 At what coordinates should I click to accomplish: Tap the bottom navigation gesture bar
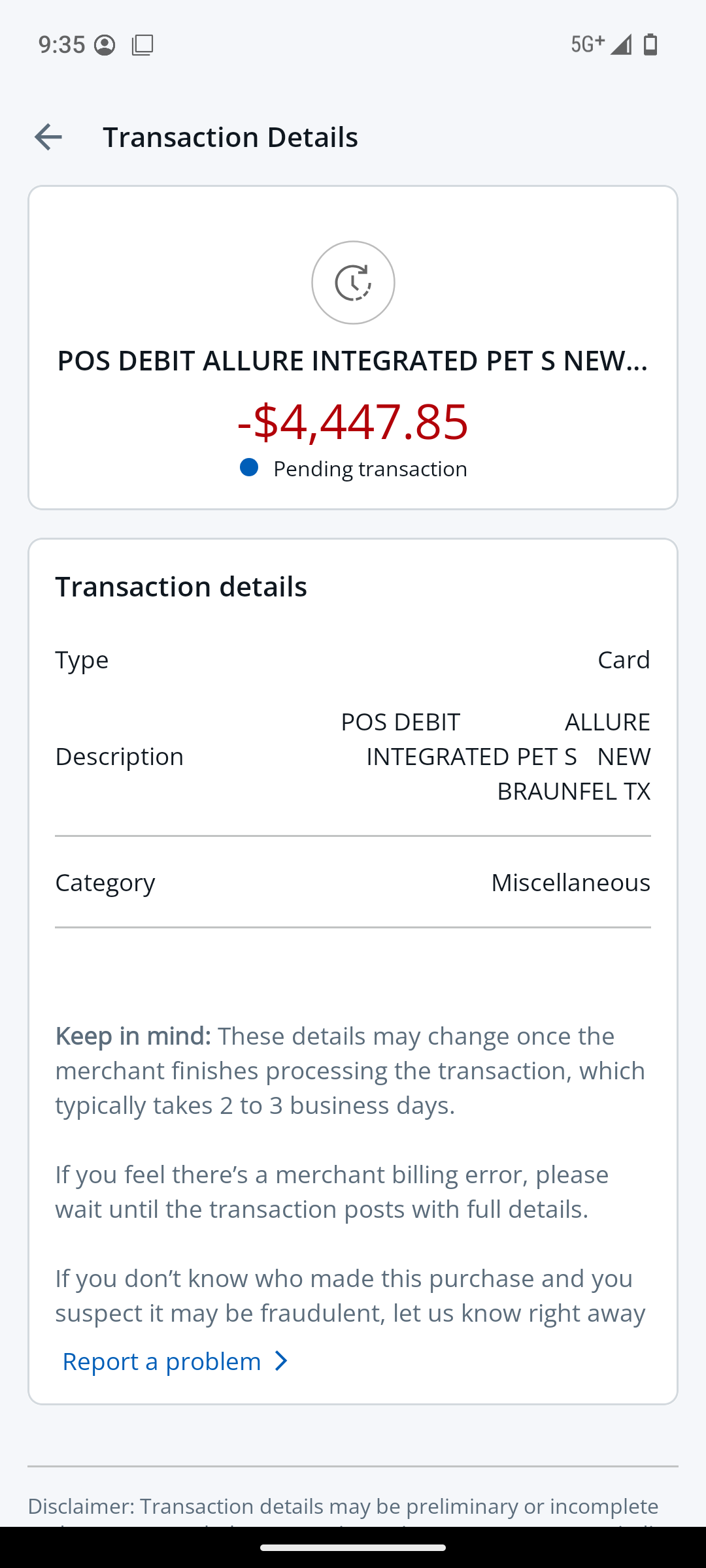click(353, 1548)
